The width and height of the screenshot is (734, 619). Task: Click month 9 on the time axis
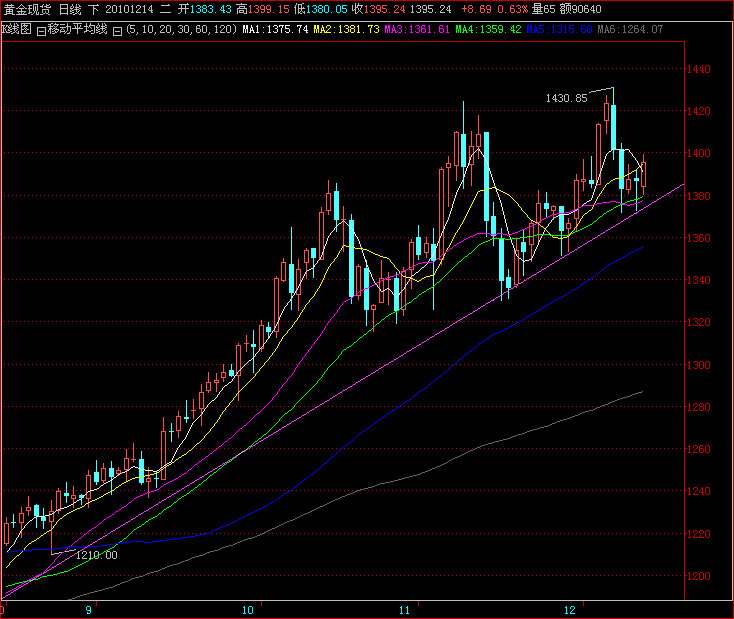[89, 611]
